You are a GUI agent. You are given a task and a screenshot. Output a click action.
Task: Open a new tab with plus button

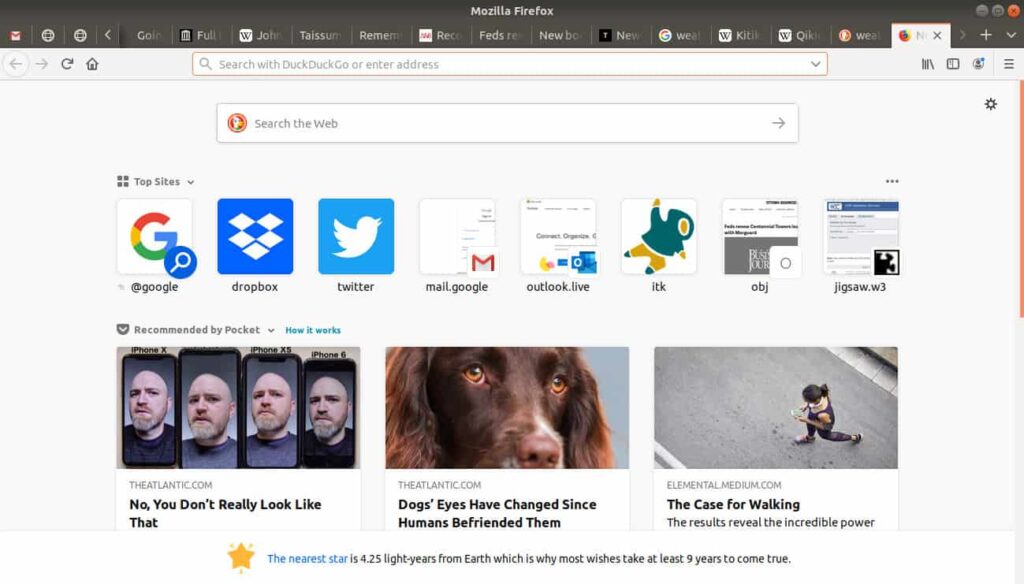click(986, 35)
